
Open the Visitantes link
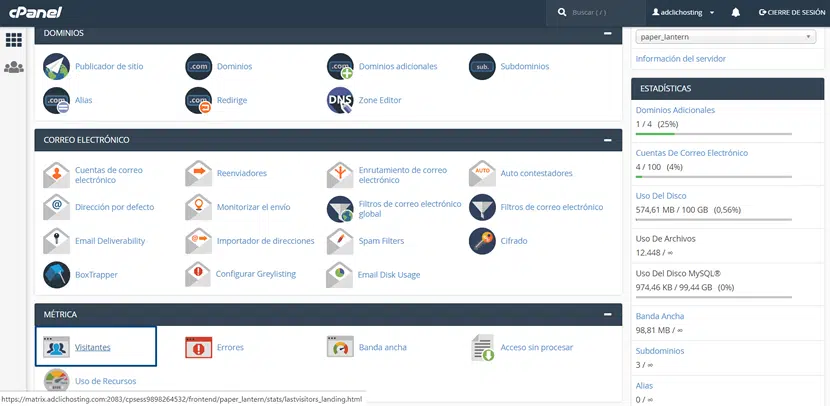92,347
